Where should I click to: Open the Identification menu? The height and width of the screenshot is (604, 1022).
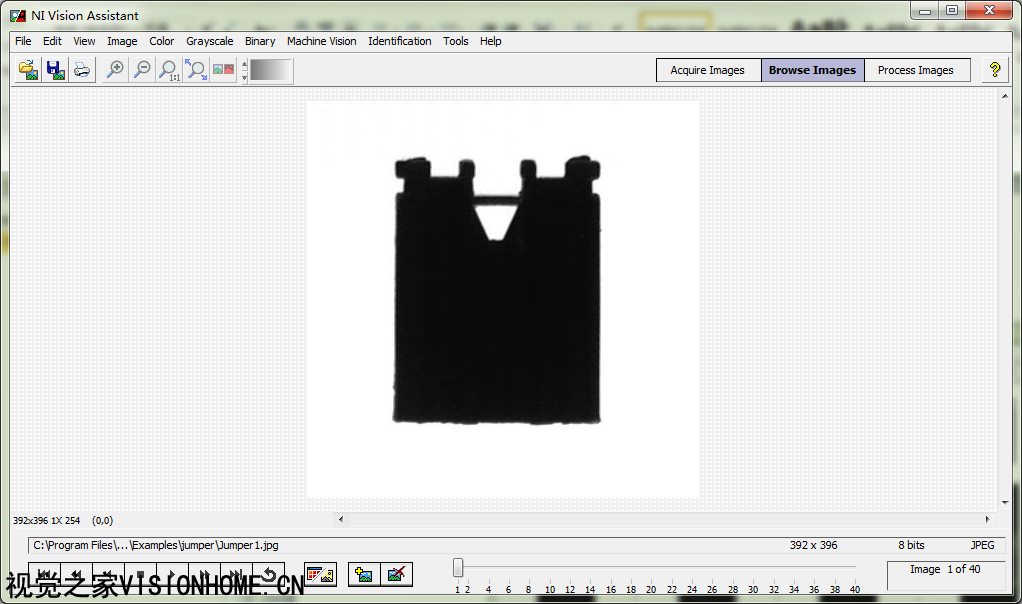399,41
